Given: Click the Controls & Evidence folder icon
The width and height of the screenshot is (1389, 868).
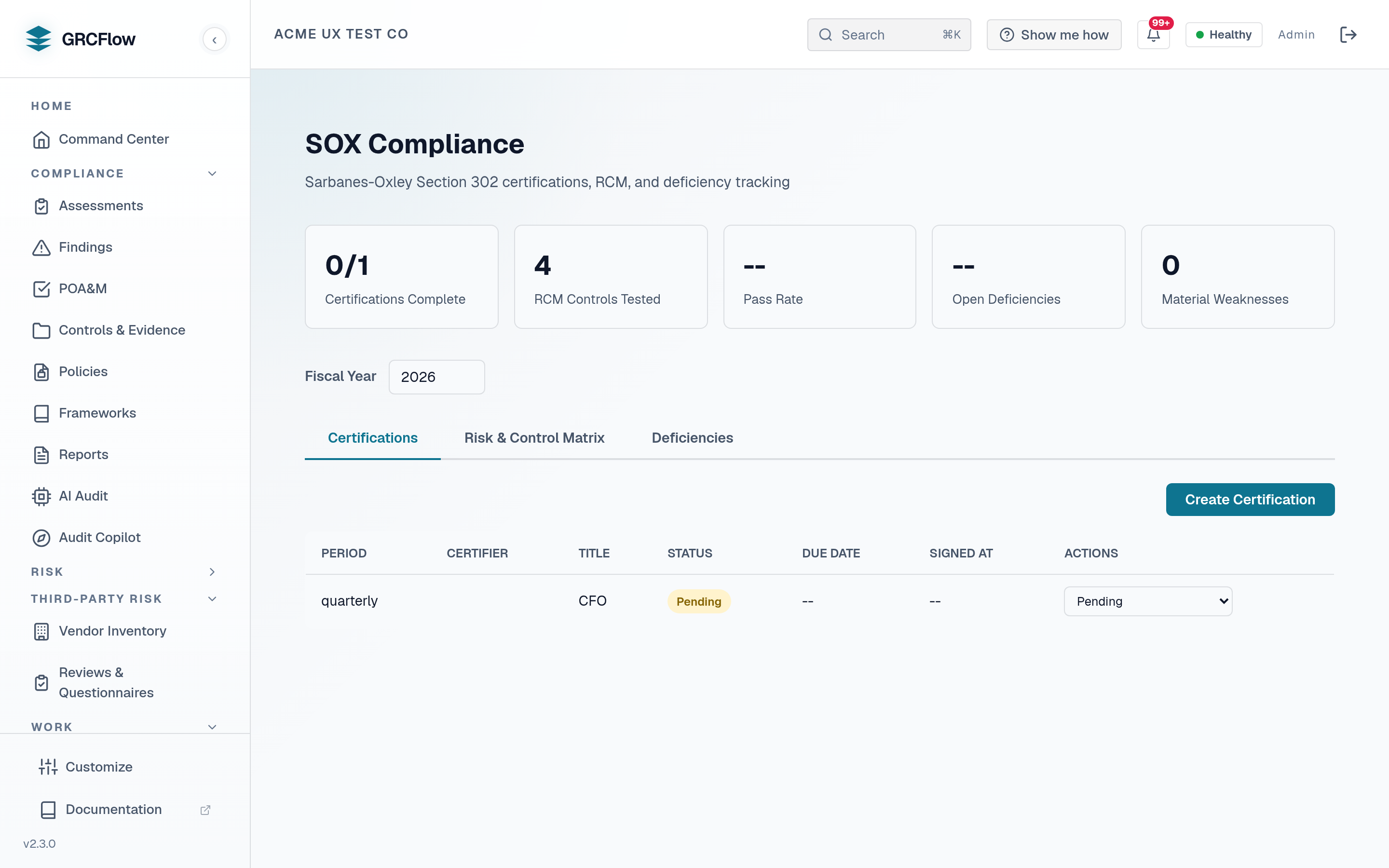Looking at the screenshot, I should [x=41, y=330].
